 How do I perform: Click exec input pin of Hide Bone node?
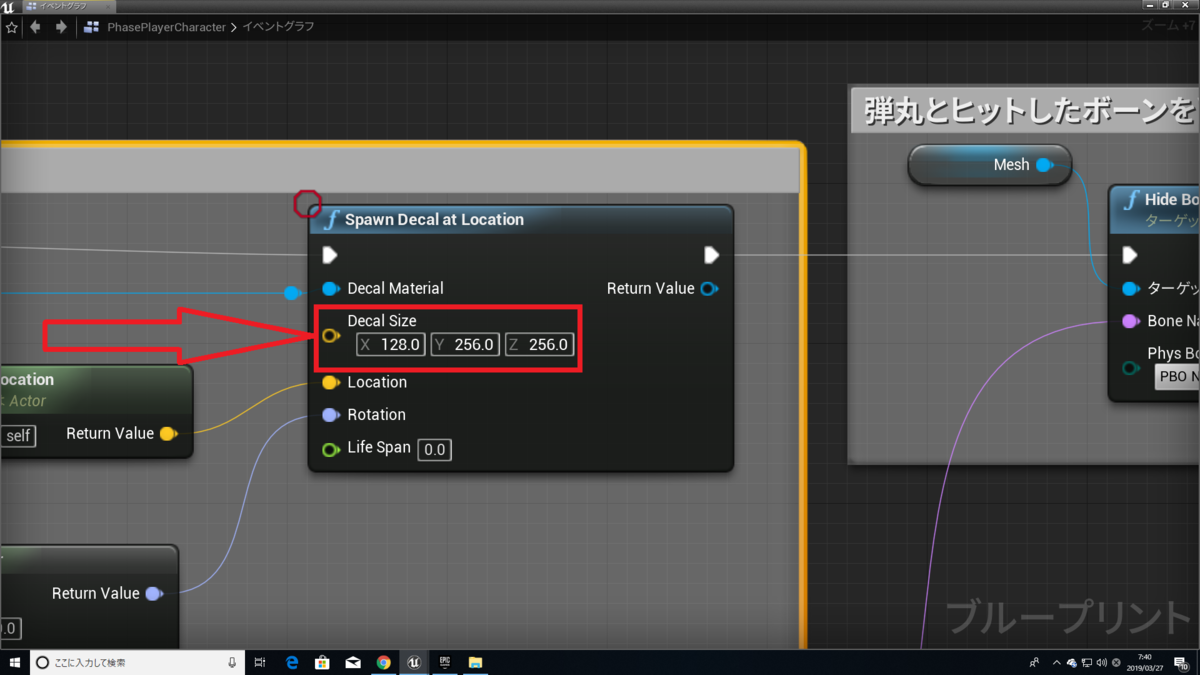(x=1130, y=255)
